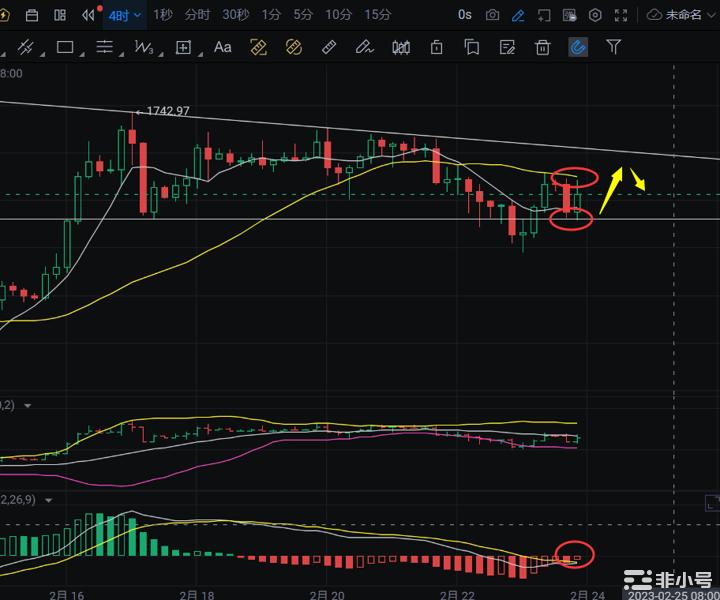720x600 pixels.
Task: Click the 2月 16 date axis label
Action: (x=67, y=595)
